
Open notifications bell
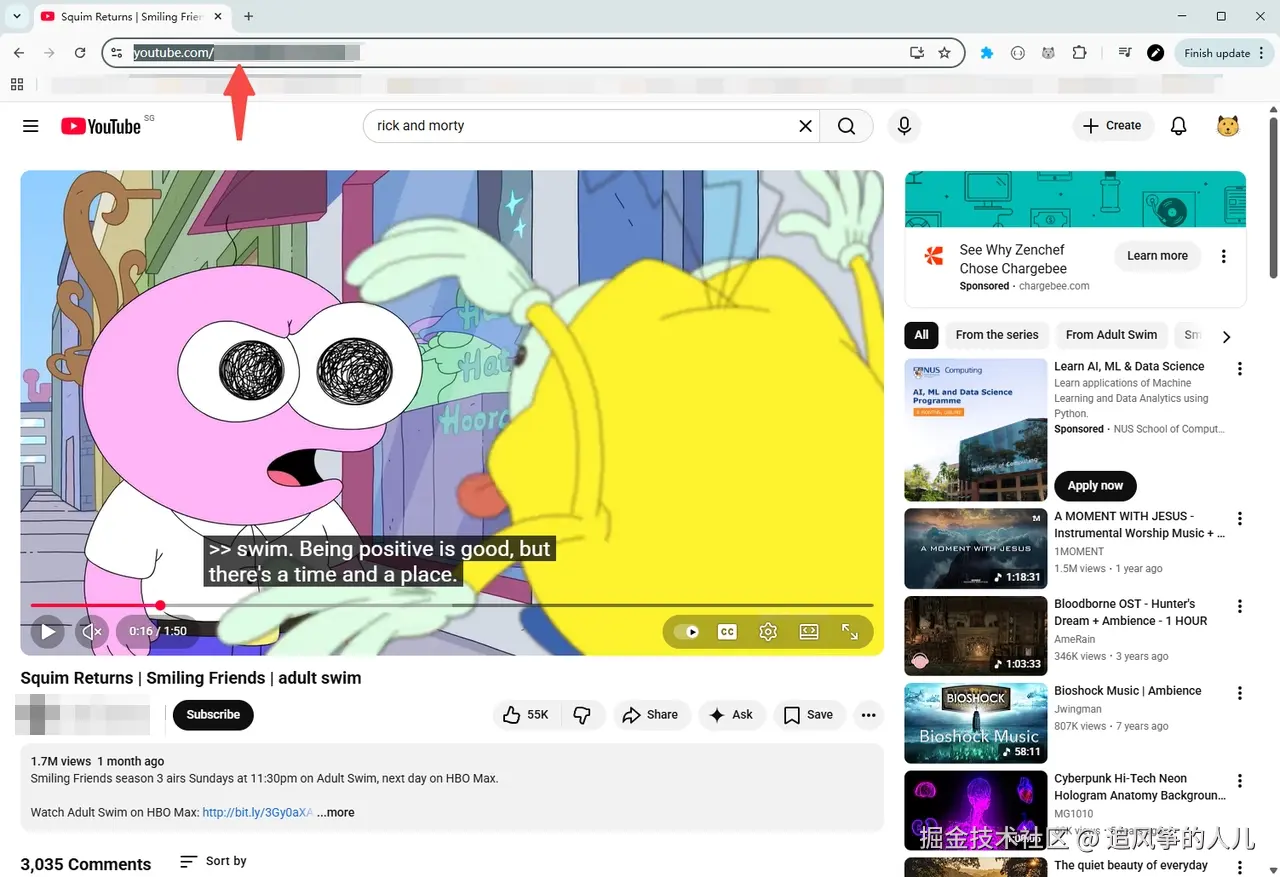tap(1179, 126)
